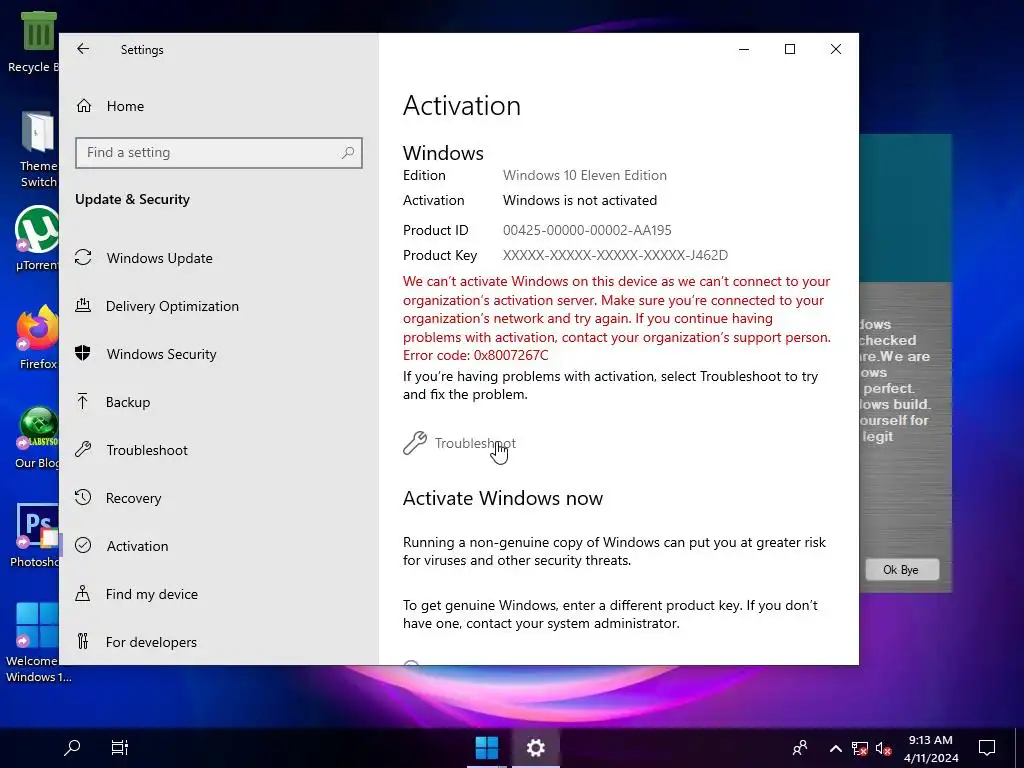The width and height of the screenshot is (1024, 768).
Task: Click the 'Windows 10 Eleven Edition' text
Action: 584,175
